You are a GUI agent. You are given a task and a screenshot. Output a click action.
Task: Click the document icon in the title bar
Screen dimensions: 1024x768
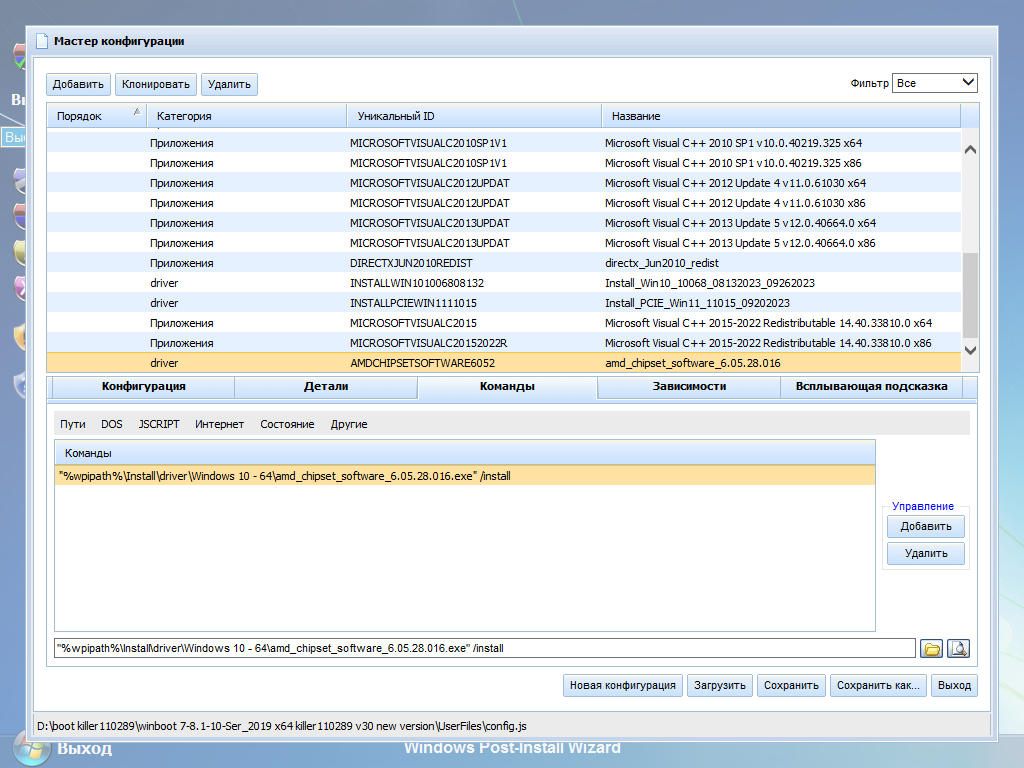point(41,41)
